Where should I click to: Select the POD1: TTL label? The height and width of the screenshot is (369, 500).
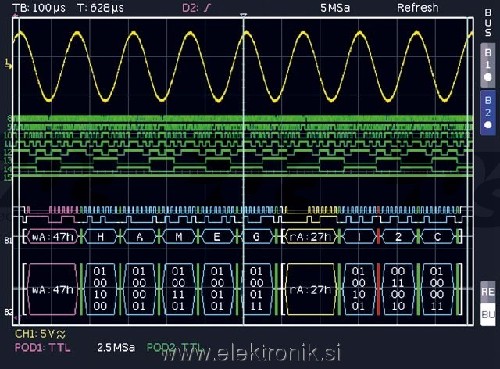[x=43, y=348]
